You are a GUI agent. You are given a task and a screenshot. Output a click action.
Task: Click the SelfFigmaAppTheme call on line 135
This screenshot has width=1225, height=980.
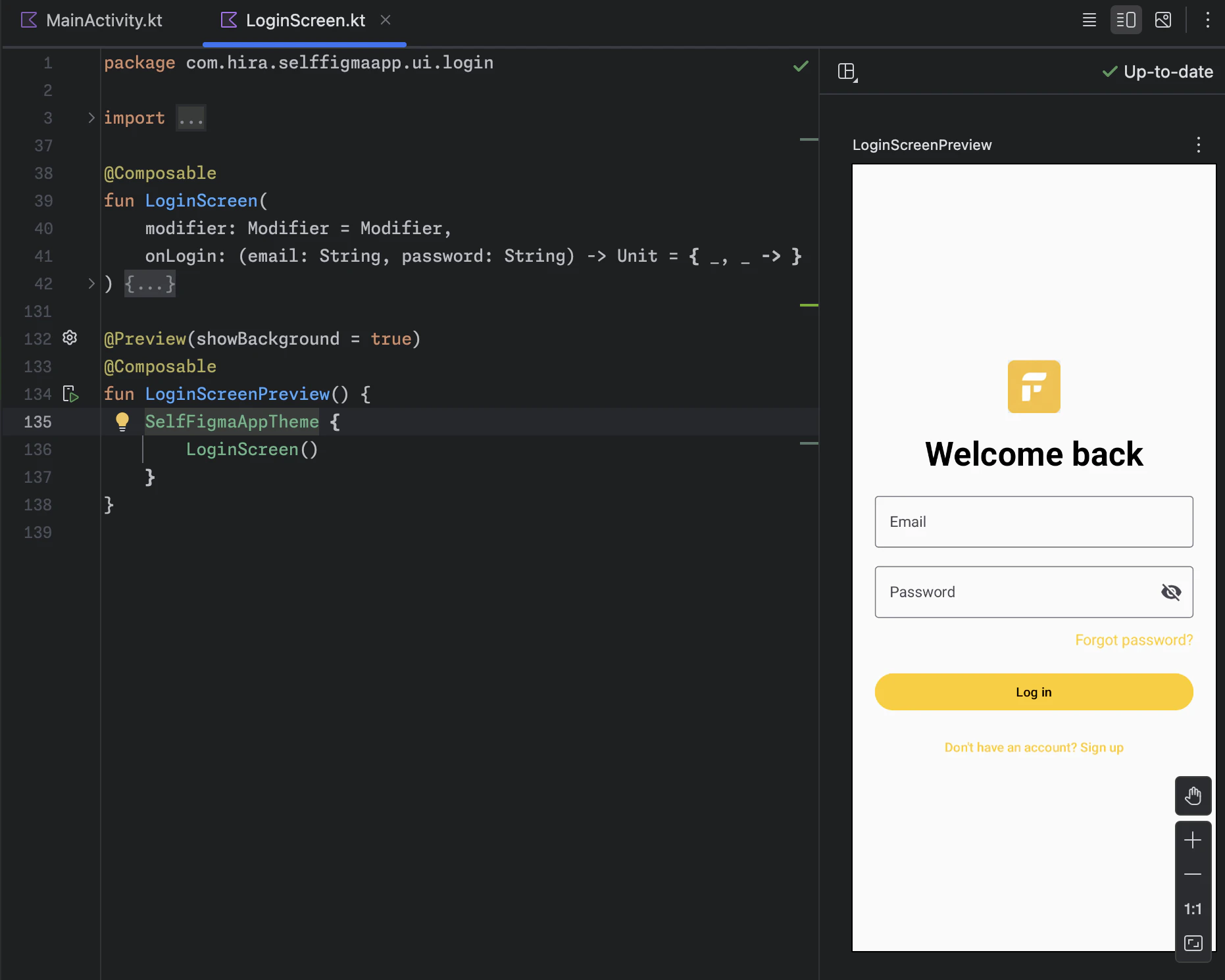232,422
